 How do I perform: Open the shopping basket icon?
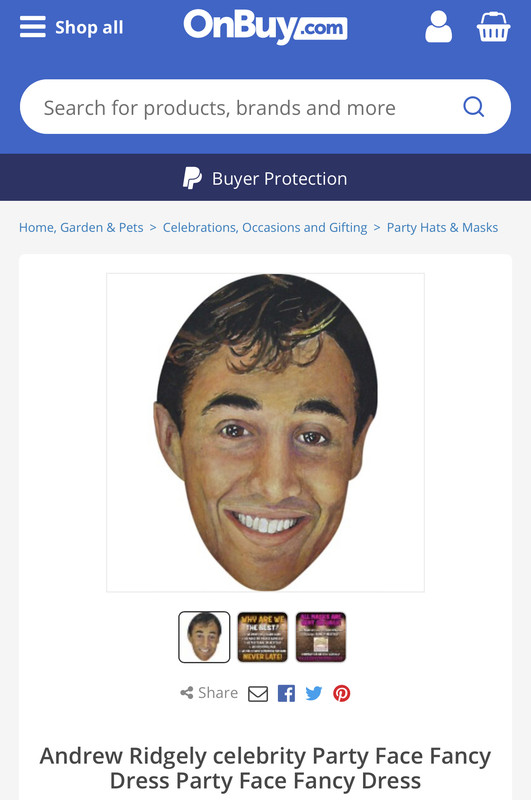tap(493, 27)
